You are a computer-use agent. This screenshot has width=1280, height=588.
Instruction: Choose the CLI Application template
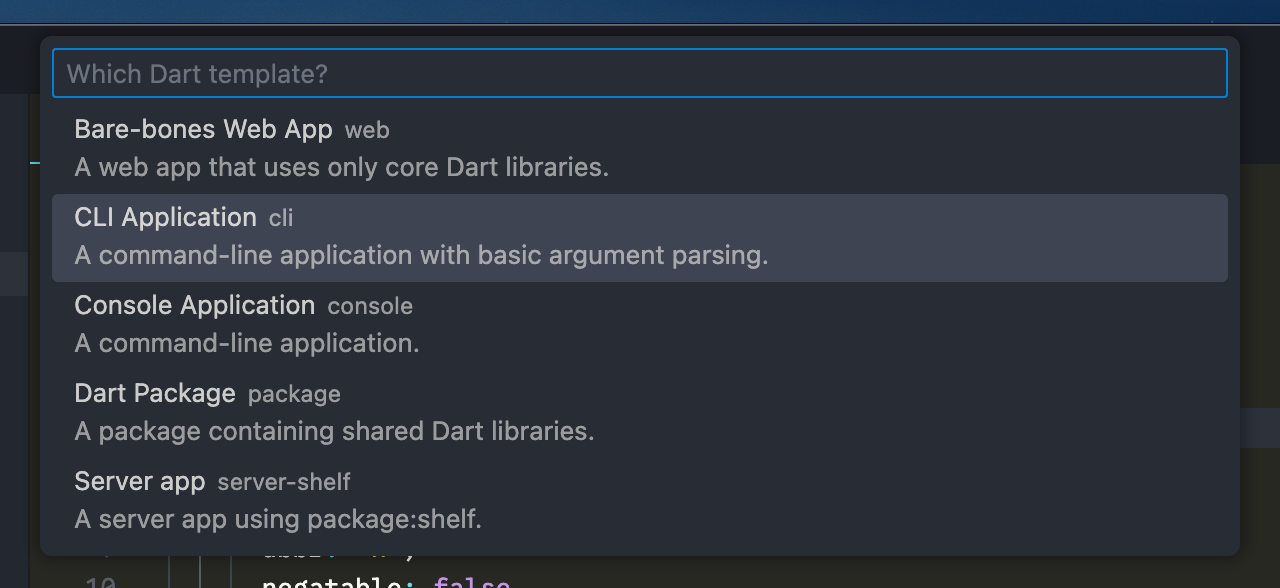[x=166, y=218]
